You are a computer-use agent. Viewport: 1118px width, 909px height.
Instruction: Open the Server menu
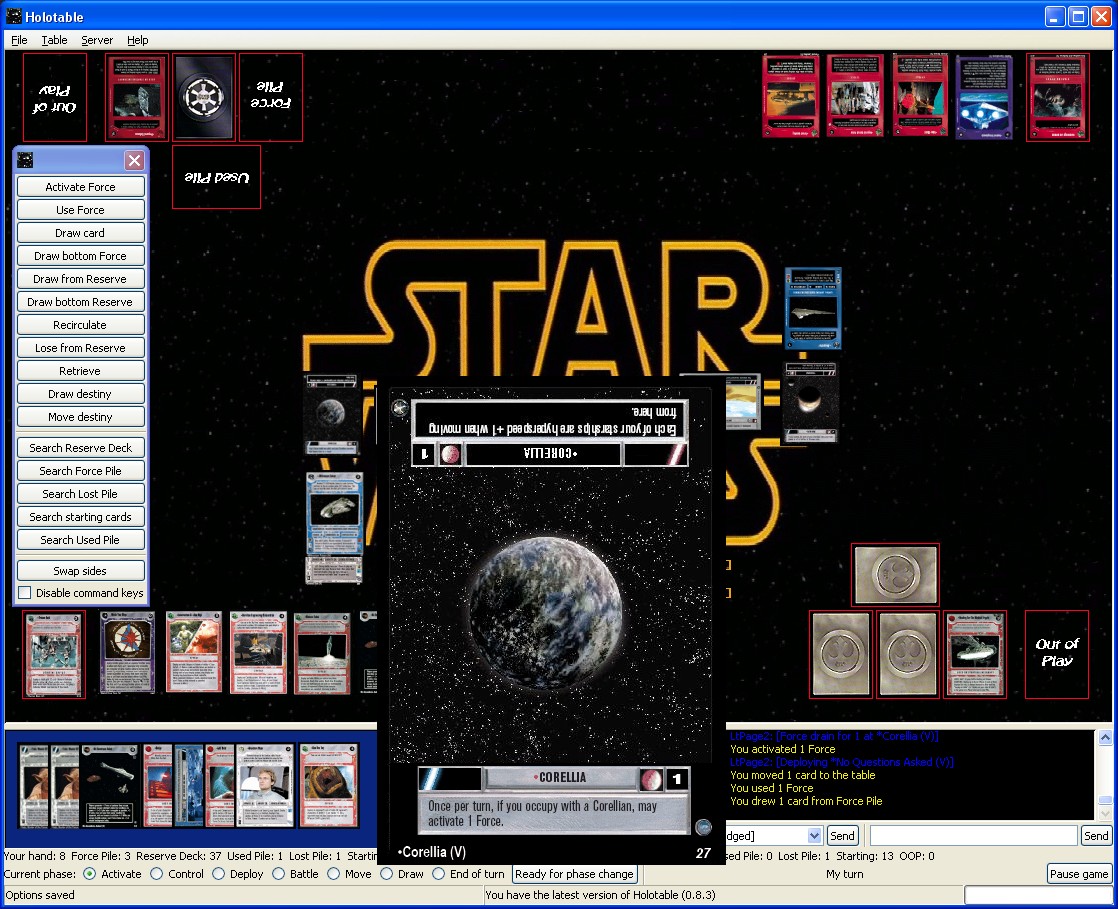[97, 40]
